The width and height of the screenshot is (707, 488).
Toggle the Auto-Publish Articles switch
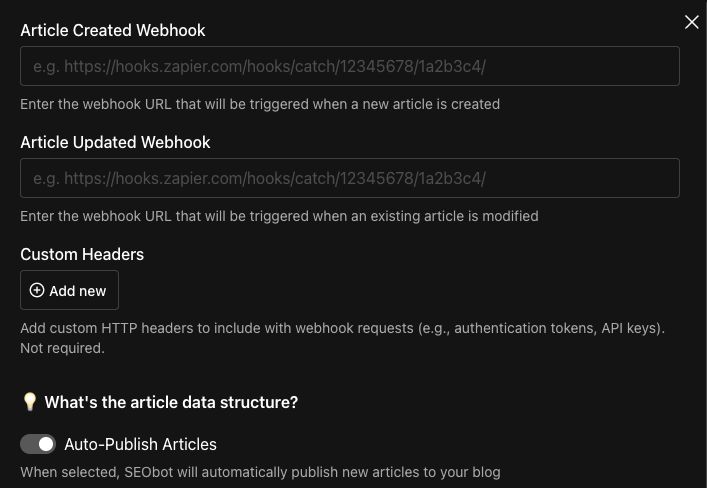pyautogui.click(x=38, y=444)
